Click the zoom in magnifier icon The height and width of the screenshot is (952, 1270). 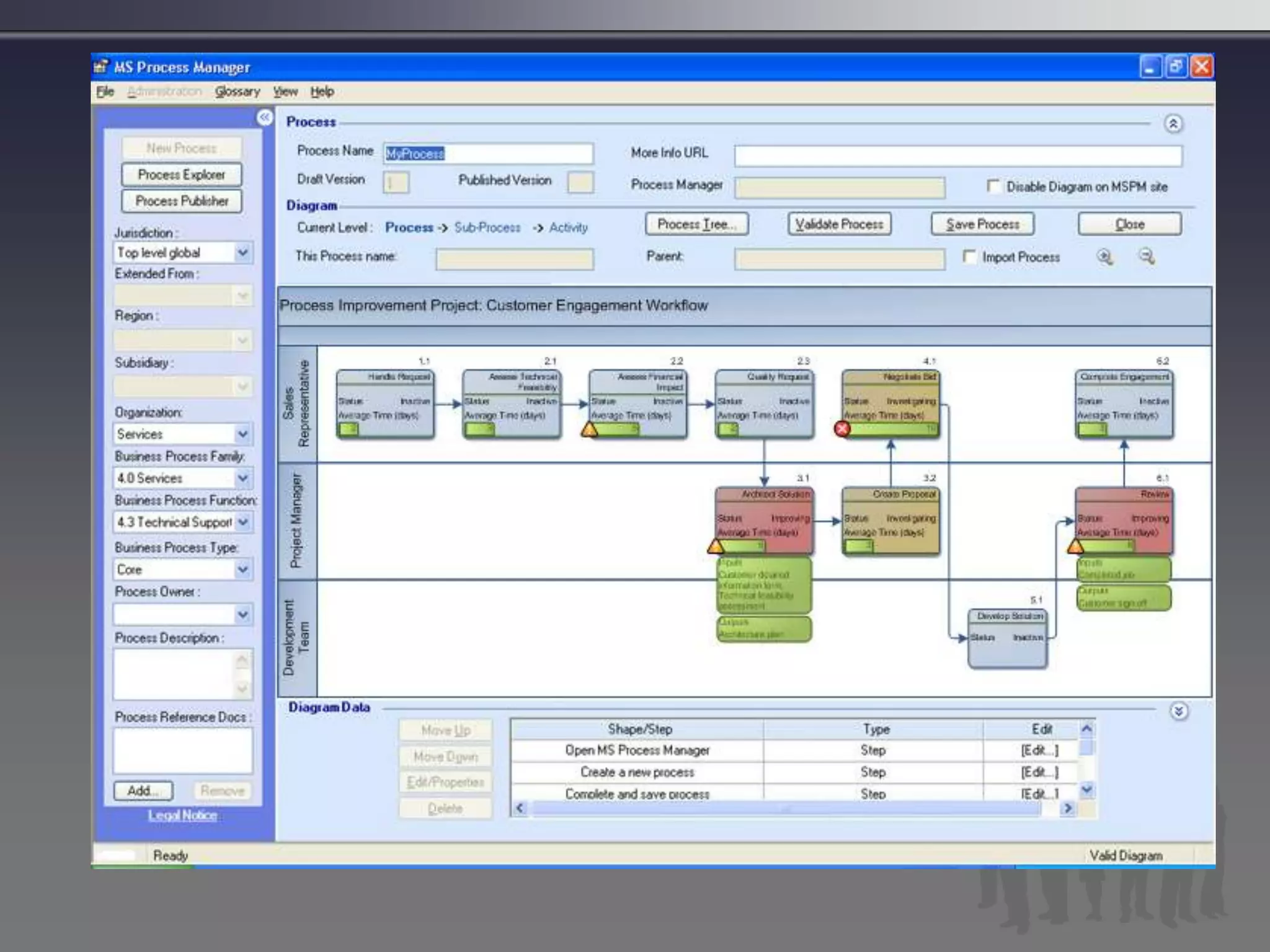[x=1104, y=257]
